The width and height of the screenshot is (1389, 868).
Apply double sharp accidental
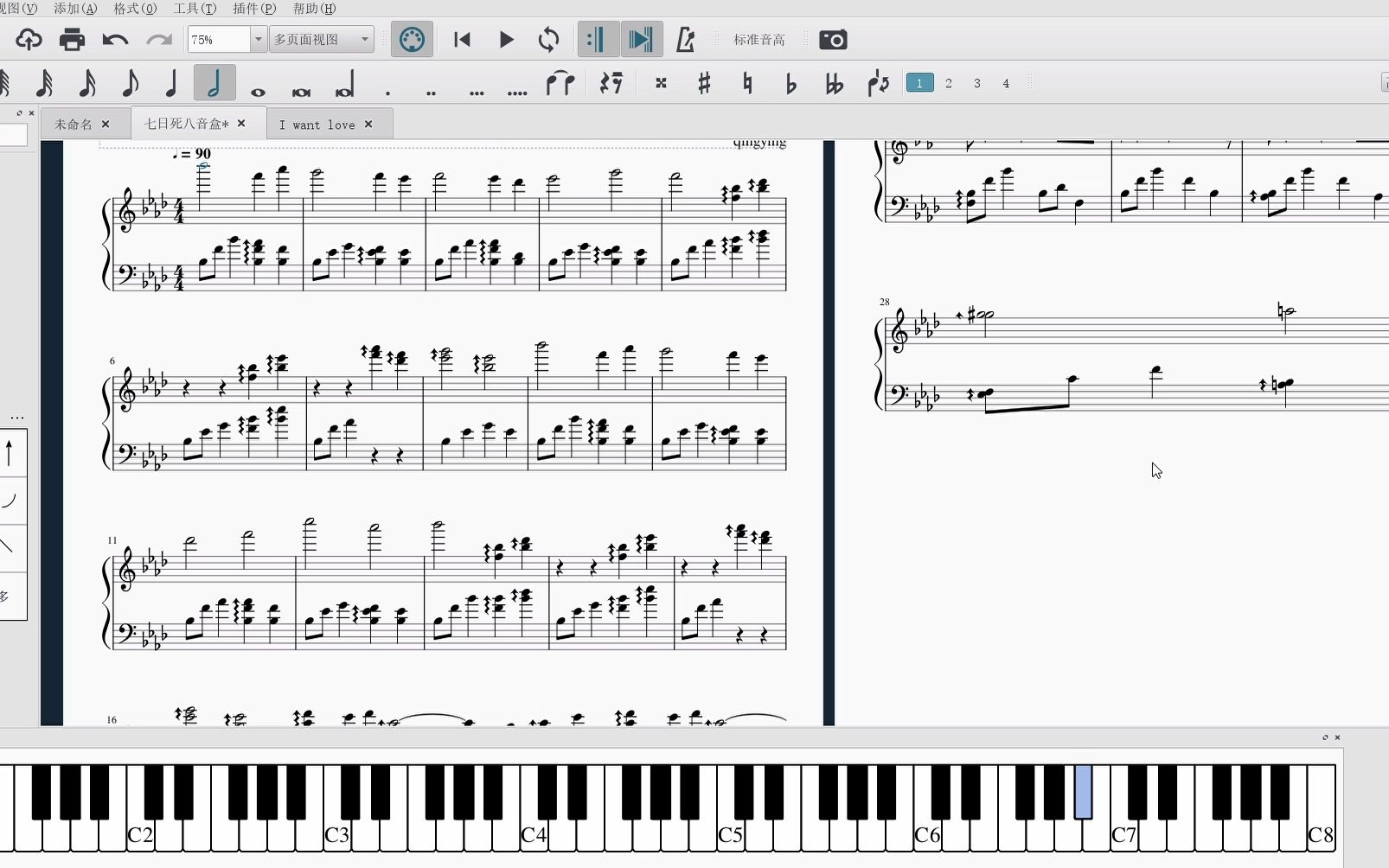pyautogui.click(x=661, y=84)
